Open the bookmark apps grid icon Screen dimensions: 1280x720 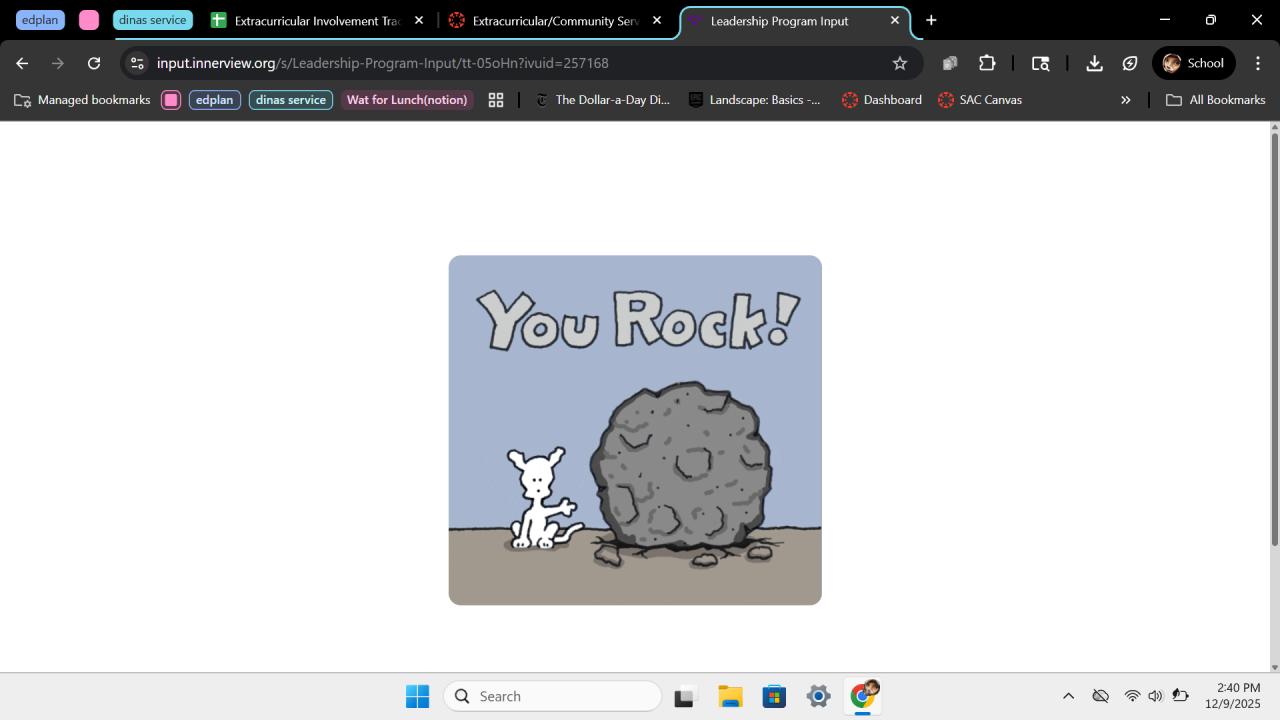click(496, 100)
